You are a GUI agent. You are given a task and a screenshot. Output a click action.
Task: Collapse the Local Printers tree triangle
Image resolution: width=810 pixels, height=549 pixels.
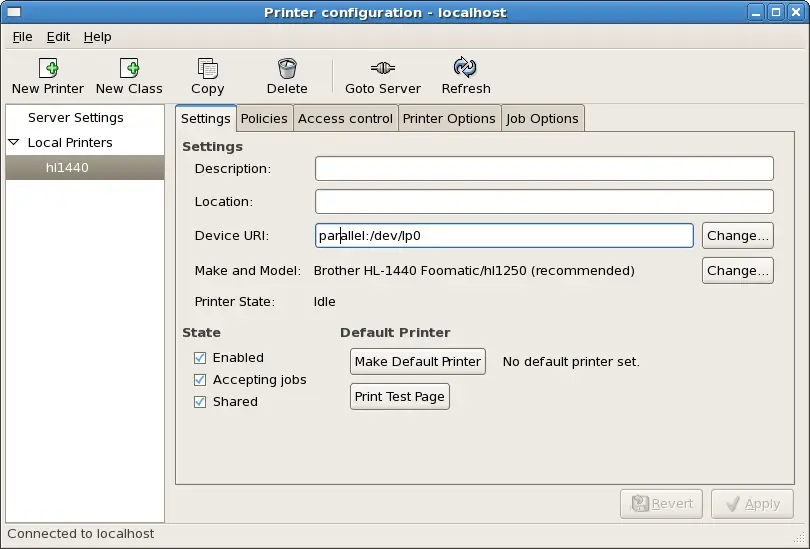click(x=14, y=143)
